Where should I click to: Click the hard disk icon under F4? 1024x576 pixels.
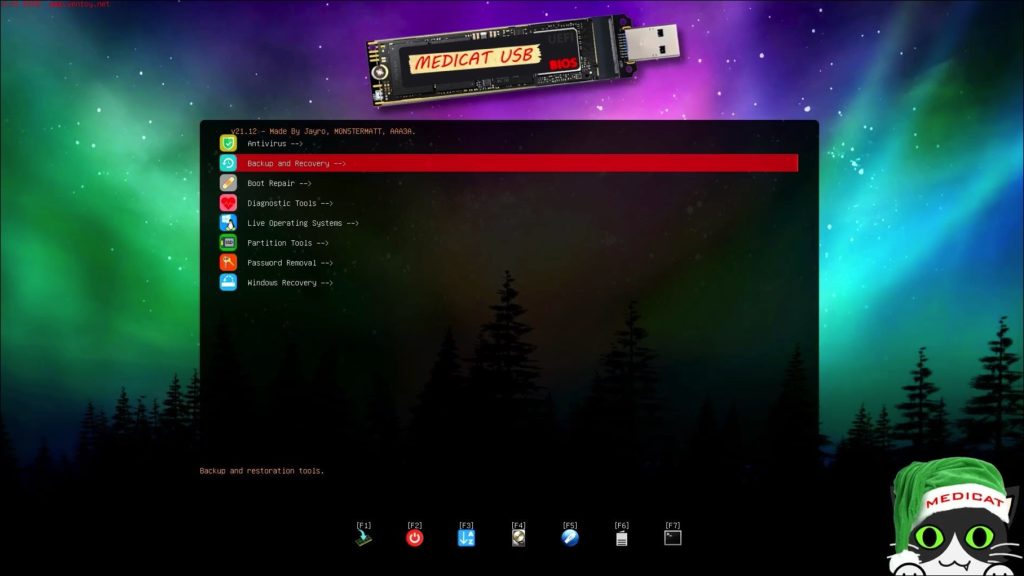(518, 538)
